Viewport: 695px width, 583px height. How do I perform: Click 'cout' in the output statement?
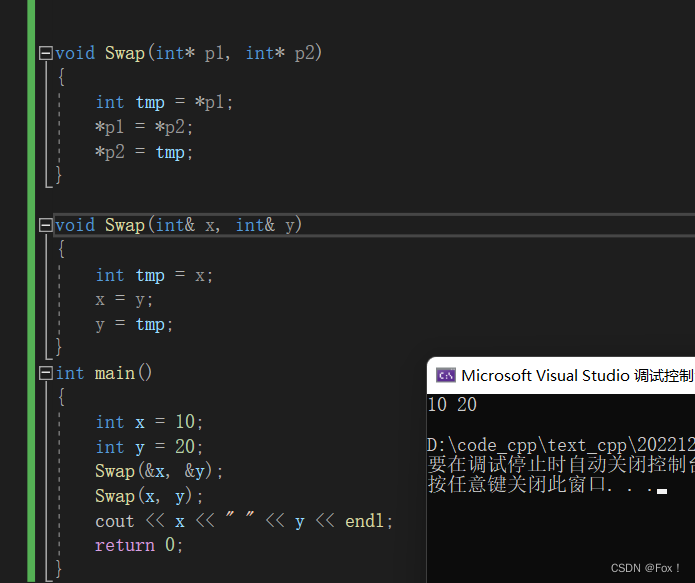point(114,521)
